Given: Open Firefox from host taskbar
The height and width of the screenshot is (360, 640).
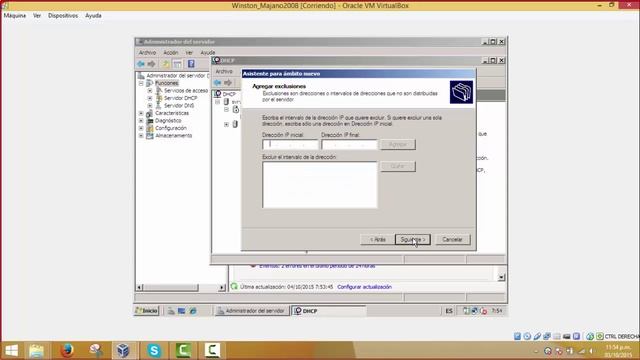Looking at the screenshot, I should pos(67,351).
